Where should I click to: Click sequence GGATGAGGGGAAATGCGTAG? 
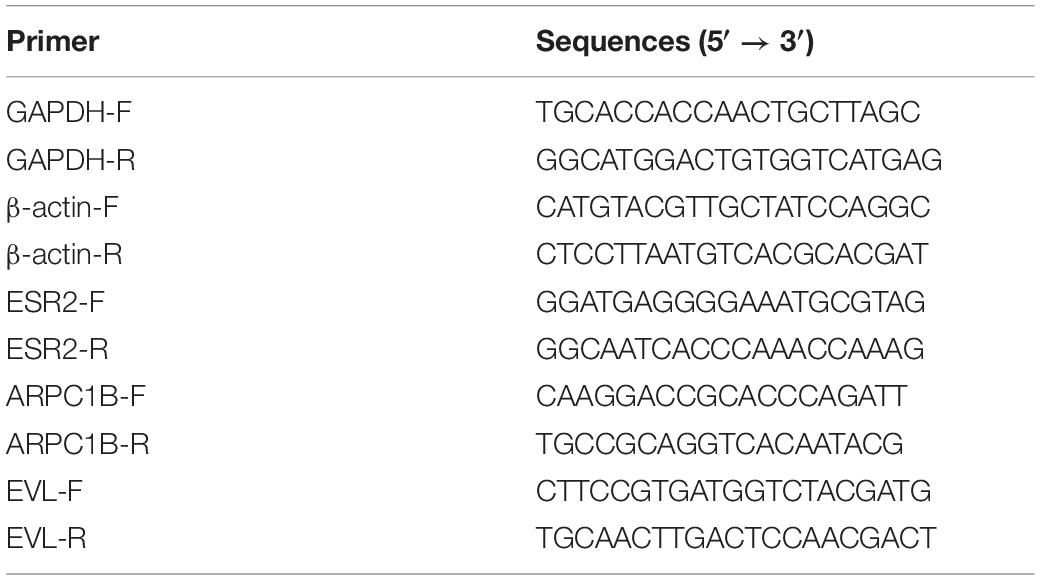(730, 302)
